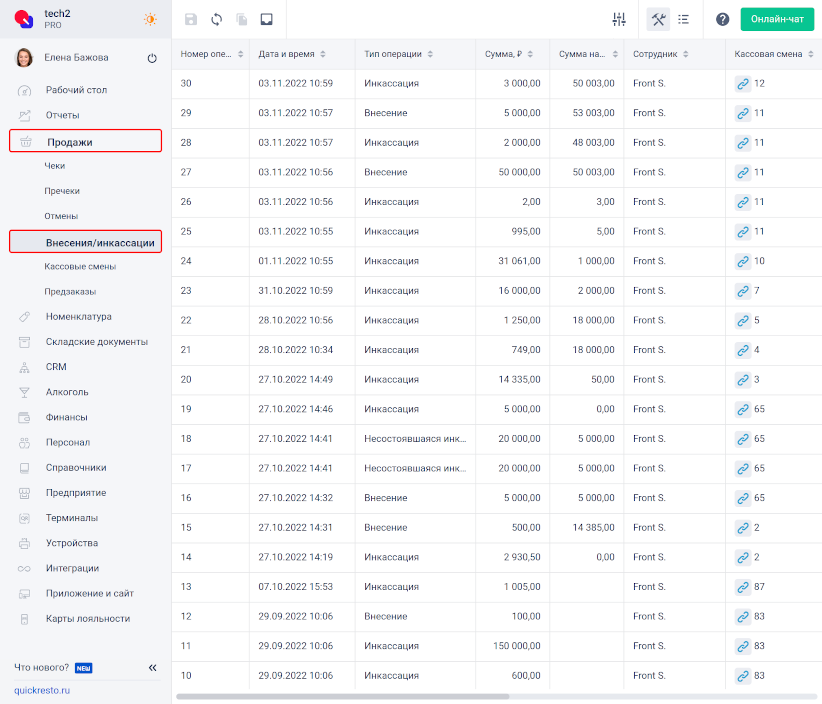
Task: Visit quickresto.ru link
Action: click(42, 690)
